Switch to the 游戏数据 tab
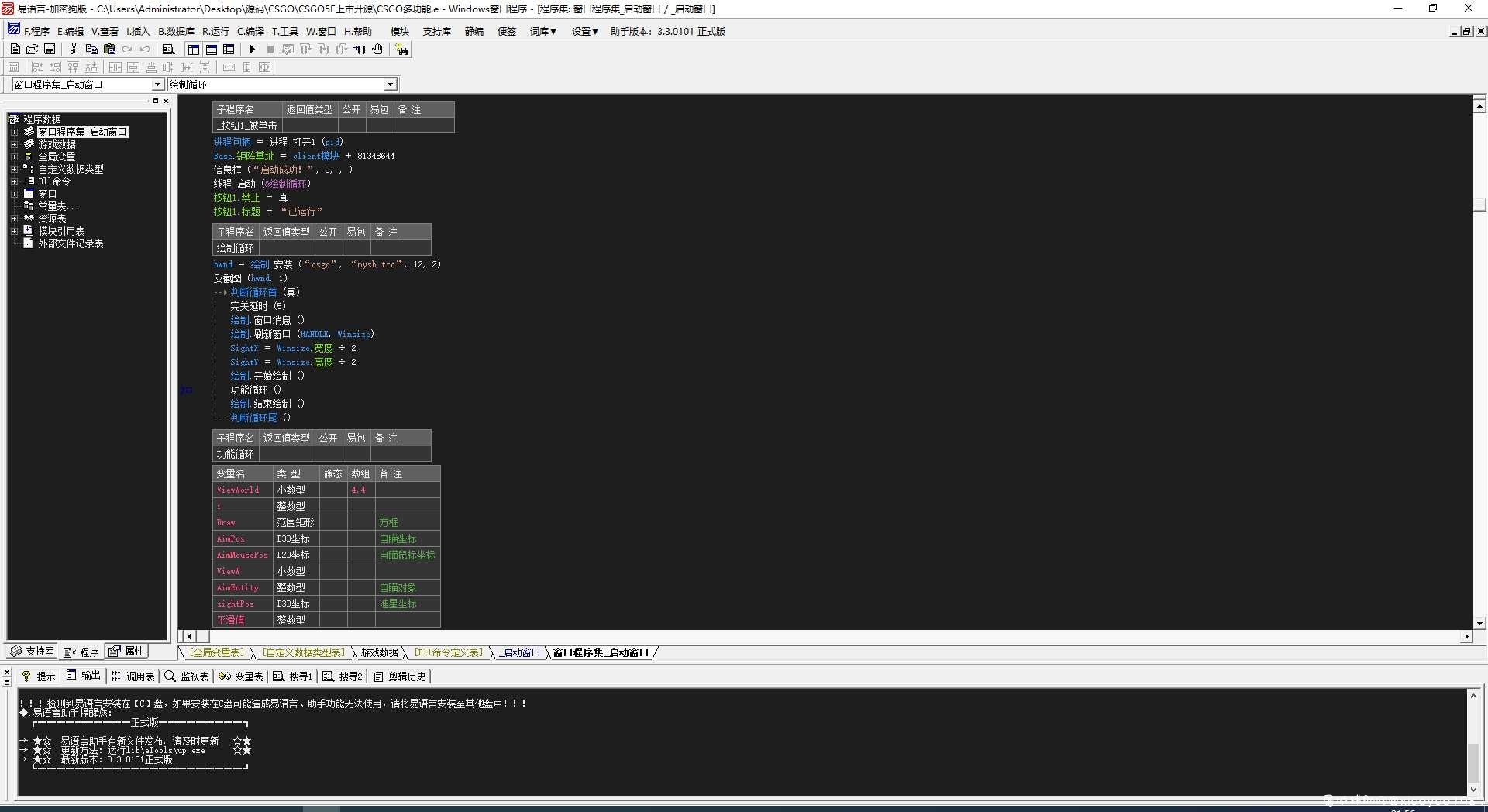 tap(379, 653)
